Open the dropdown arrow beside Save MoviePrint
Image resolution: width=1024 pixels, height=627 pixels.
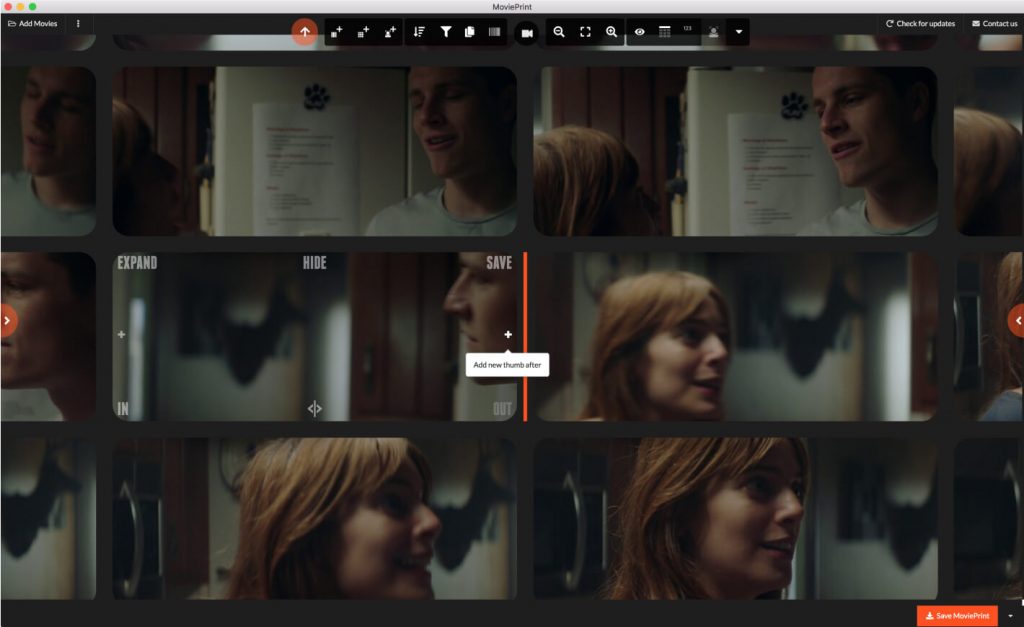coord(1010,616)
